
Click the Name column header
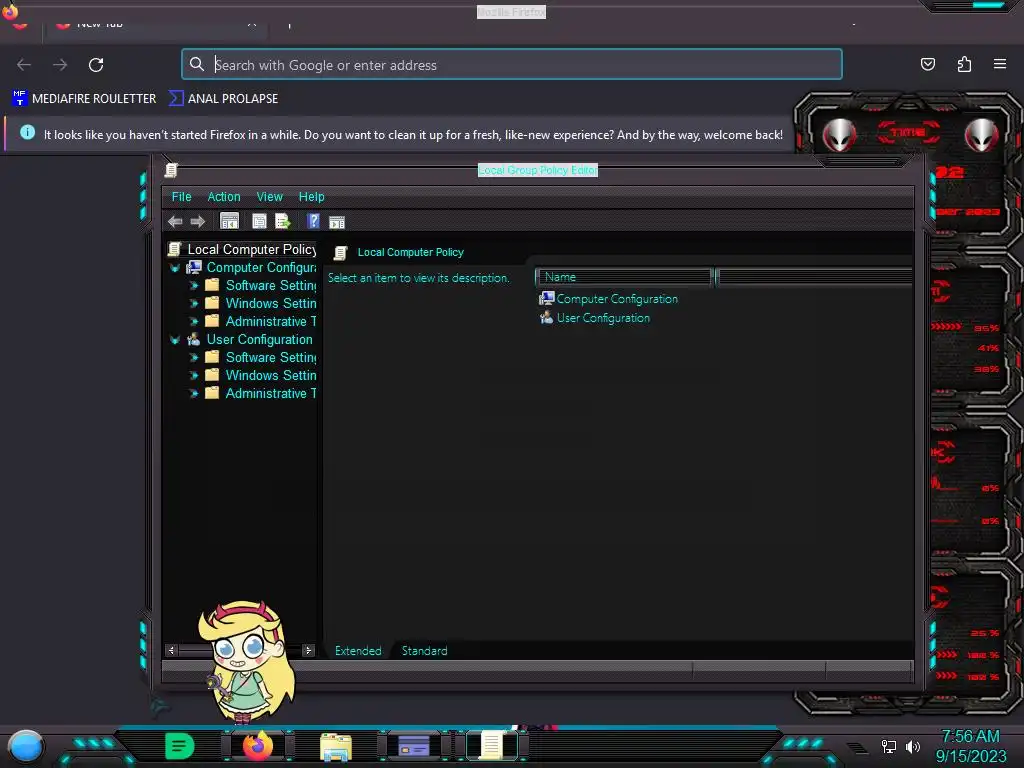624,277
